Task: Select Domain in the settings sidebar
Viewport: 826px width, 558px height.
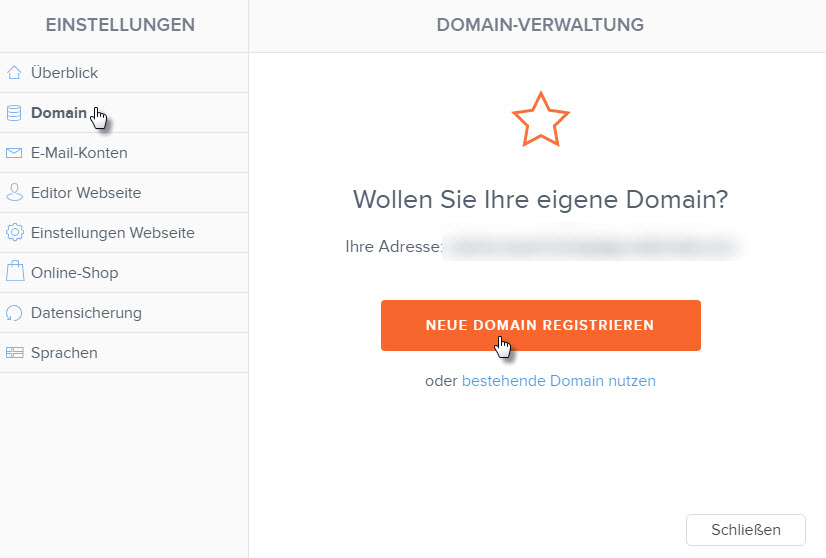Action: [124, 113]
